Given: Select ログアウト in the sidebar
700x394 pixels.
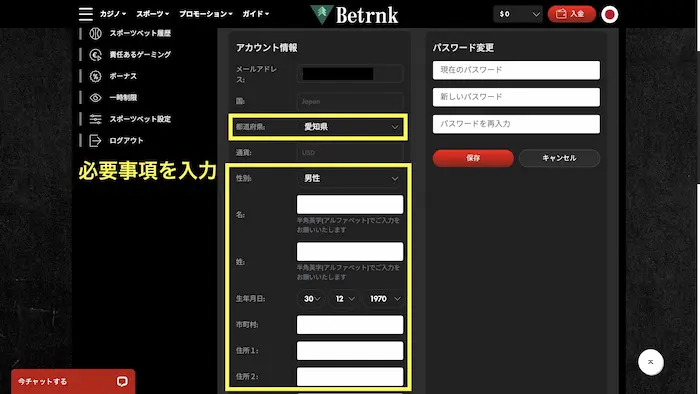Looking at the screenshot, I should point(126,141).
